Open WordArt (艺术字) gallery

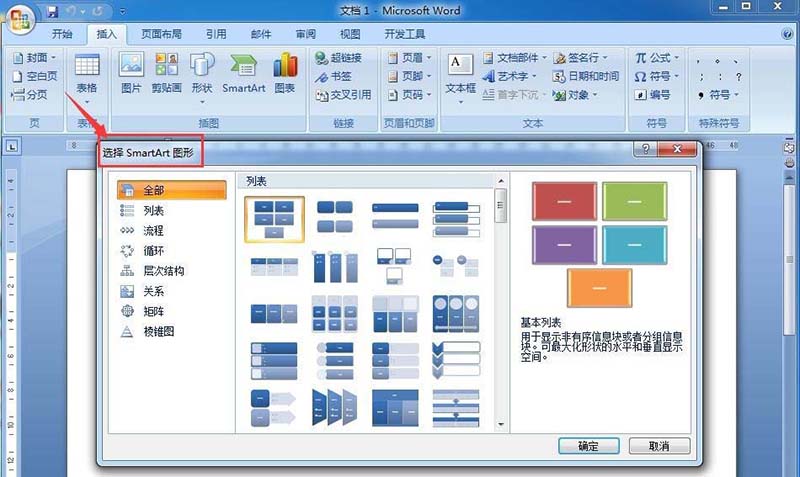pyautogui.click(x=510, y=76)
